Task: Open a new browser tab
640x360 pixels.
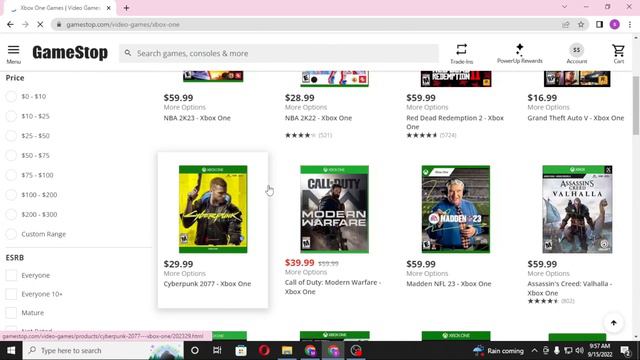Action: tap(127, 8)
